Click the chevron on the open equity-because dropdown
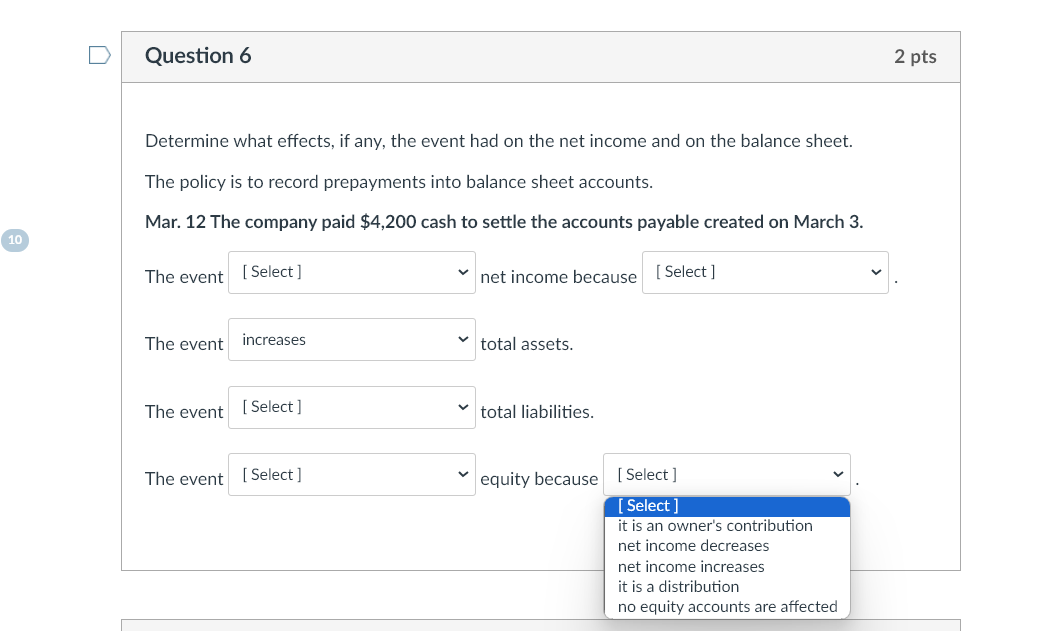The image size is (1061, 631). (x=838, y=474)
